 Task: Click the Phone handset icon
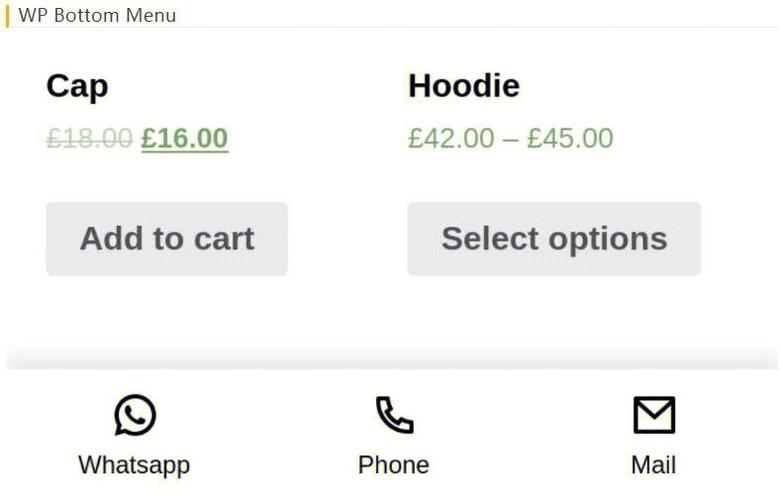click(x=394, y=415)
